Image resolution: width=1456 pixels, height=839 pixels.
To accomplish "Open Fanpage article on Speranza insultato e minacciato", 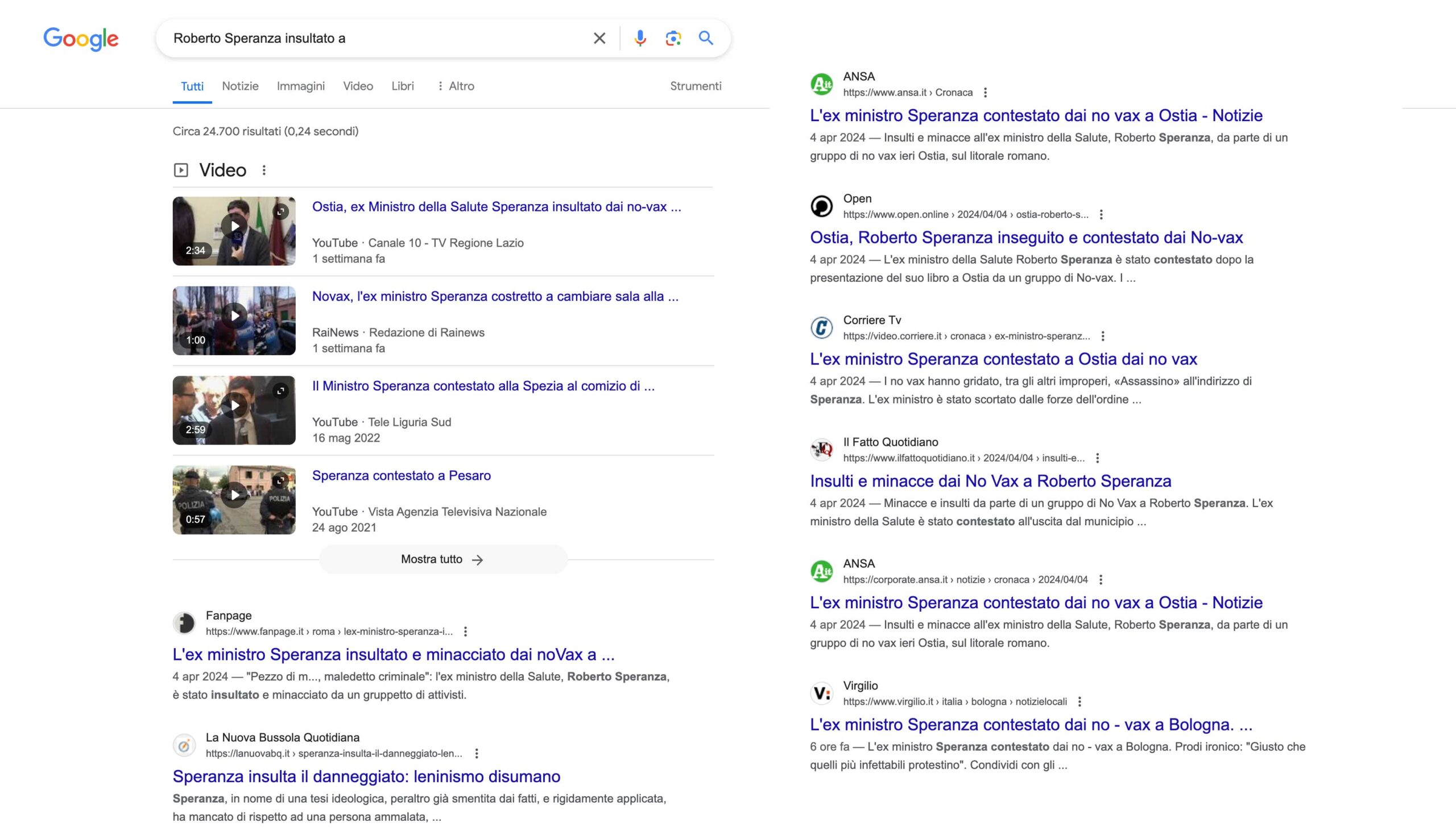I will pos(394,655).
